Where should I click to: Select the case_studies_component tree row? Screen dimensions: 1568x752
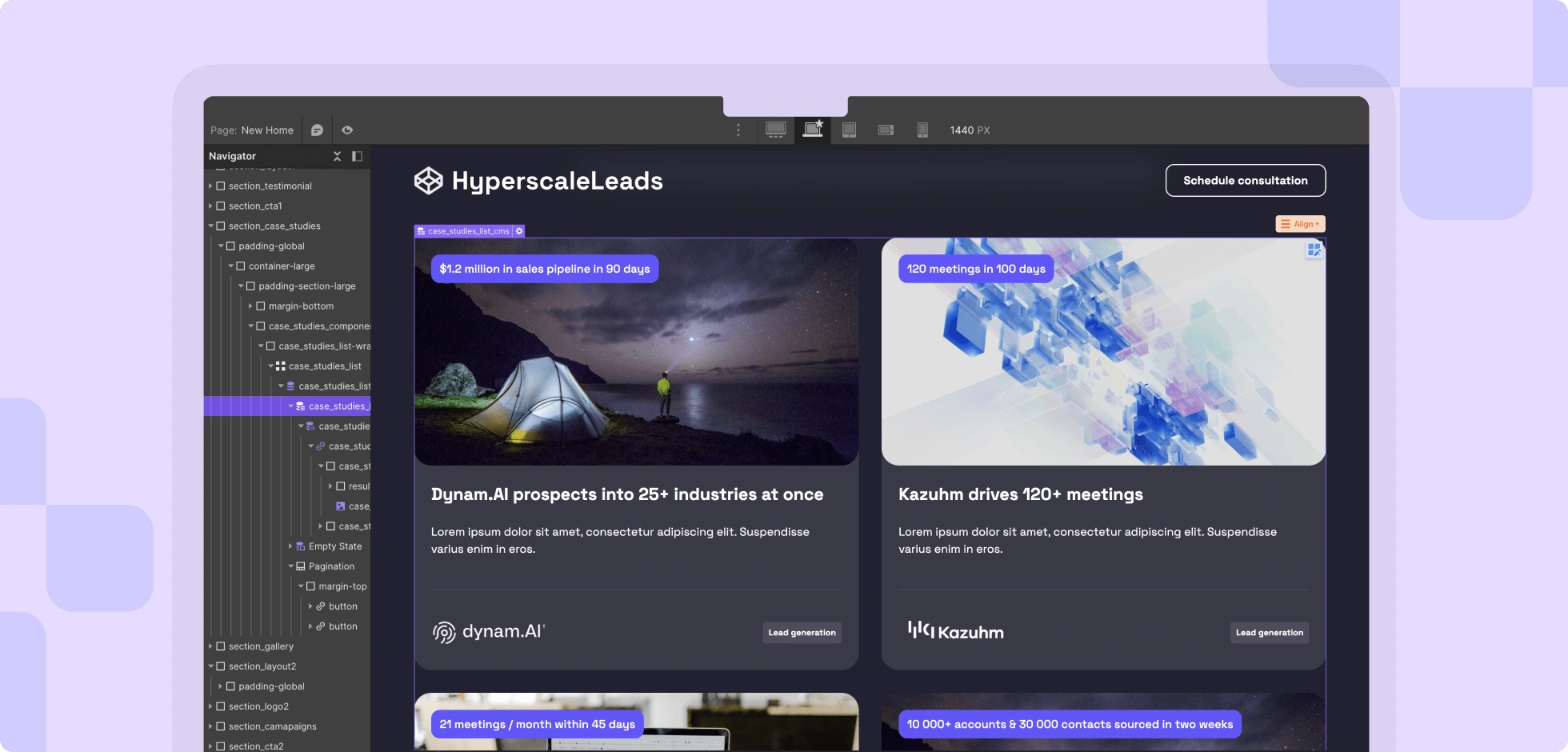click(287, 326)
